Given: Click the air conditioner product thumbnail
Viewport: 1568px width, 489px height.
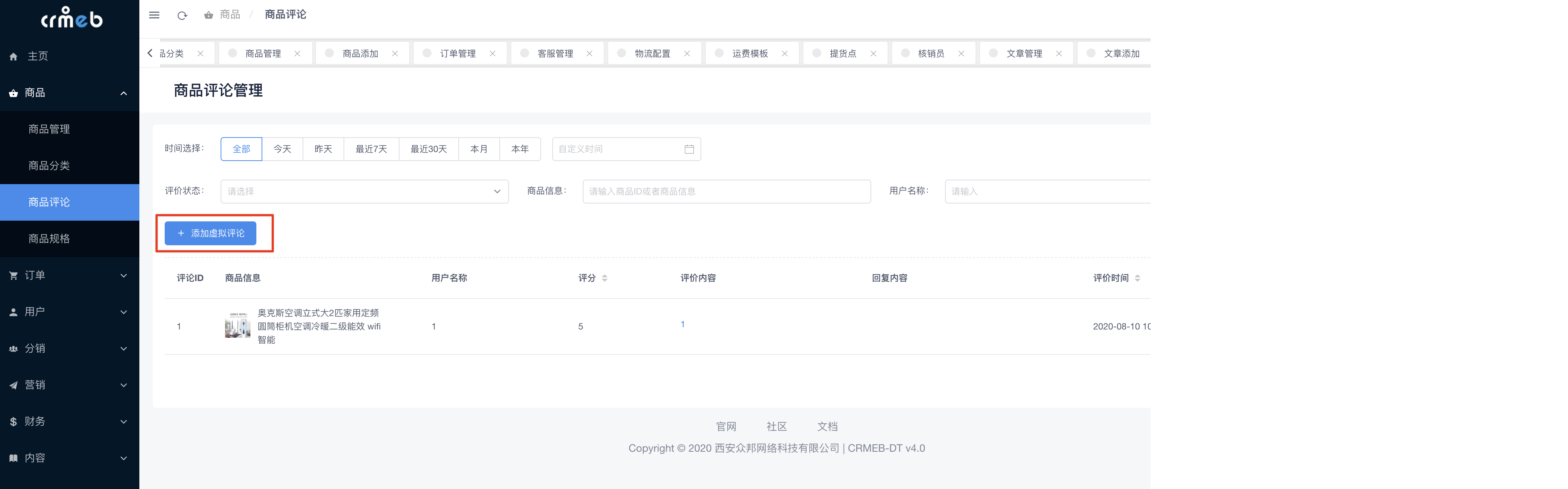Looking at the screenshot, I should tap(237, 326).
